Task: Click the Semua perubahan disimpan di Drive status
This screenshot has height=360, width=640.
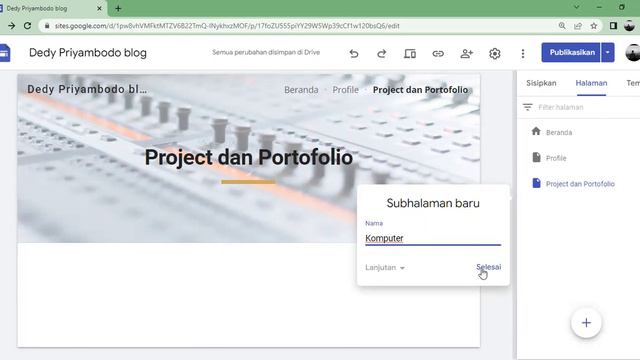Action: tap(266, 53)
